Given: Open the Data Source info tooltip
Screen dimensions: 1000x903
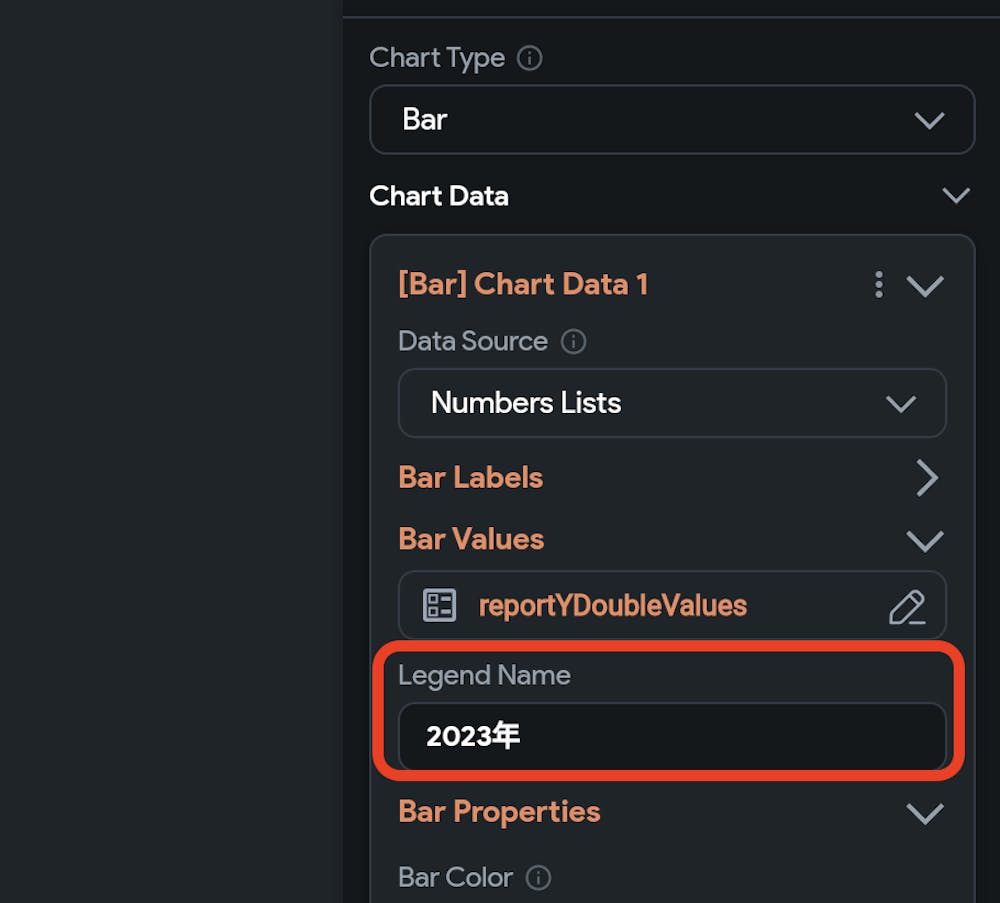Looking at the screenshot, I should (572, 341).
